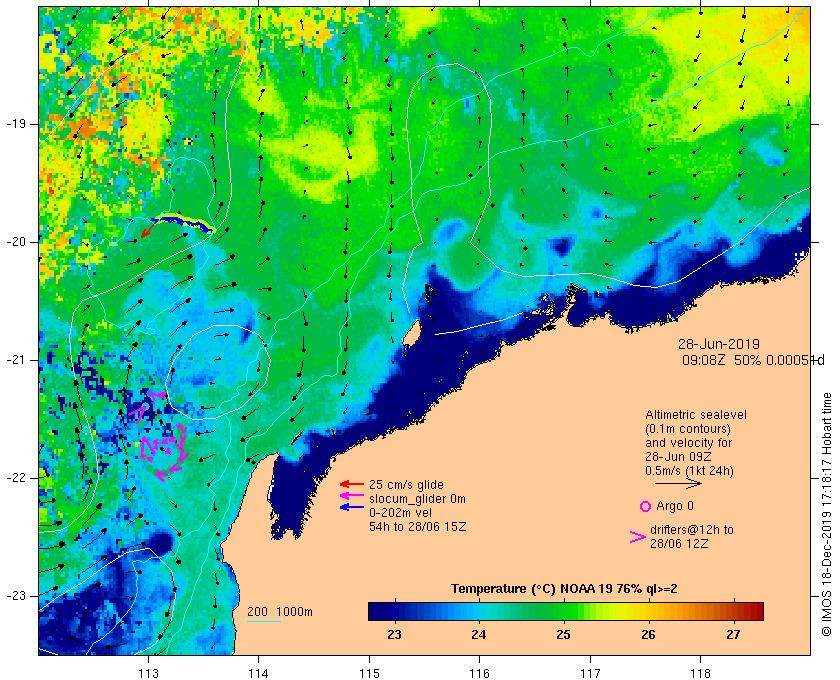This screenshot has width=840, height=680.
Task: Click the blue-yellow glider track near -20
Action: point(182,223)
